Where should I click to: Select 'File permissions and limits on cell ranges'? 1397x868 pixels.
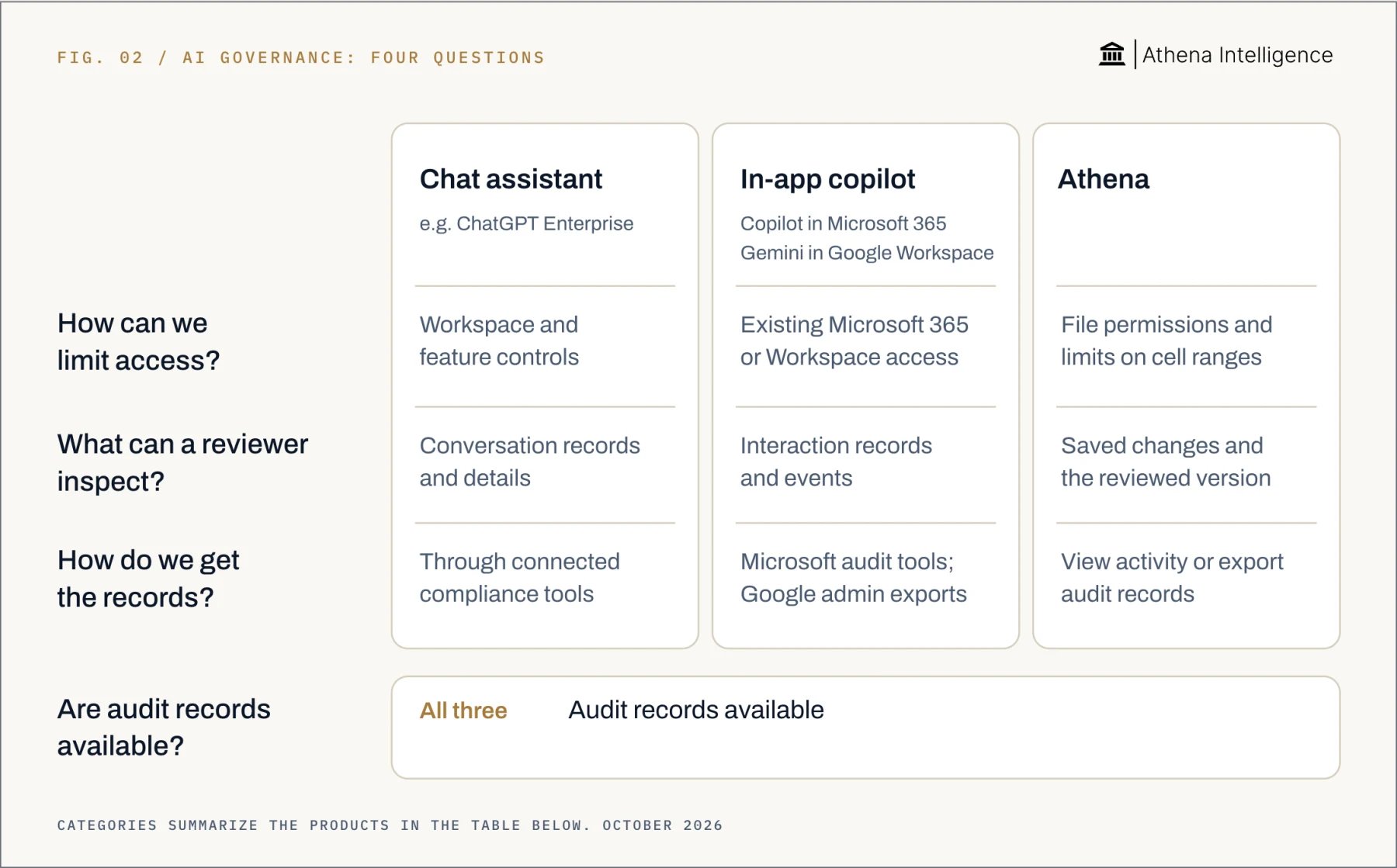point(1166,341)
